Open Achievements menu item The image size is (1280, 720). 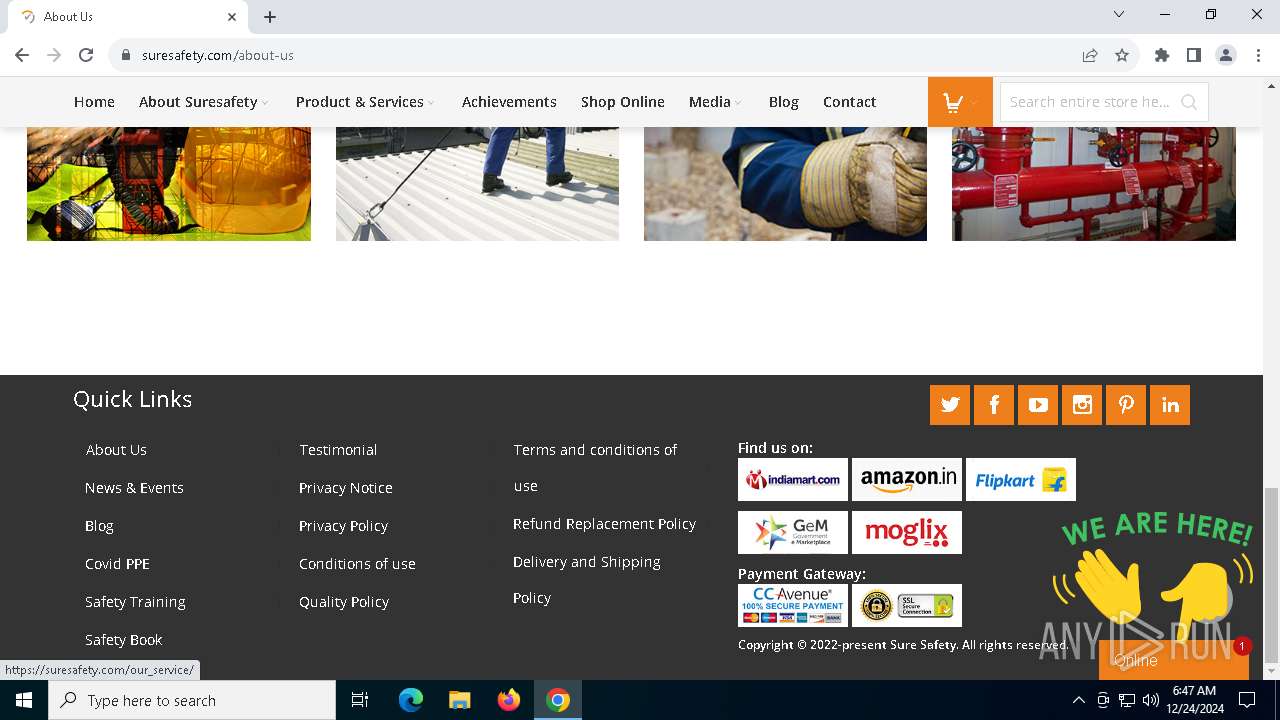(x=509, y=102)
